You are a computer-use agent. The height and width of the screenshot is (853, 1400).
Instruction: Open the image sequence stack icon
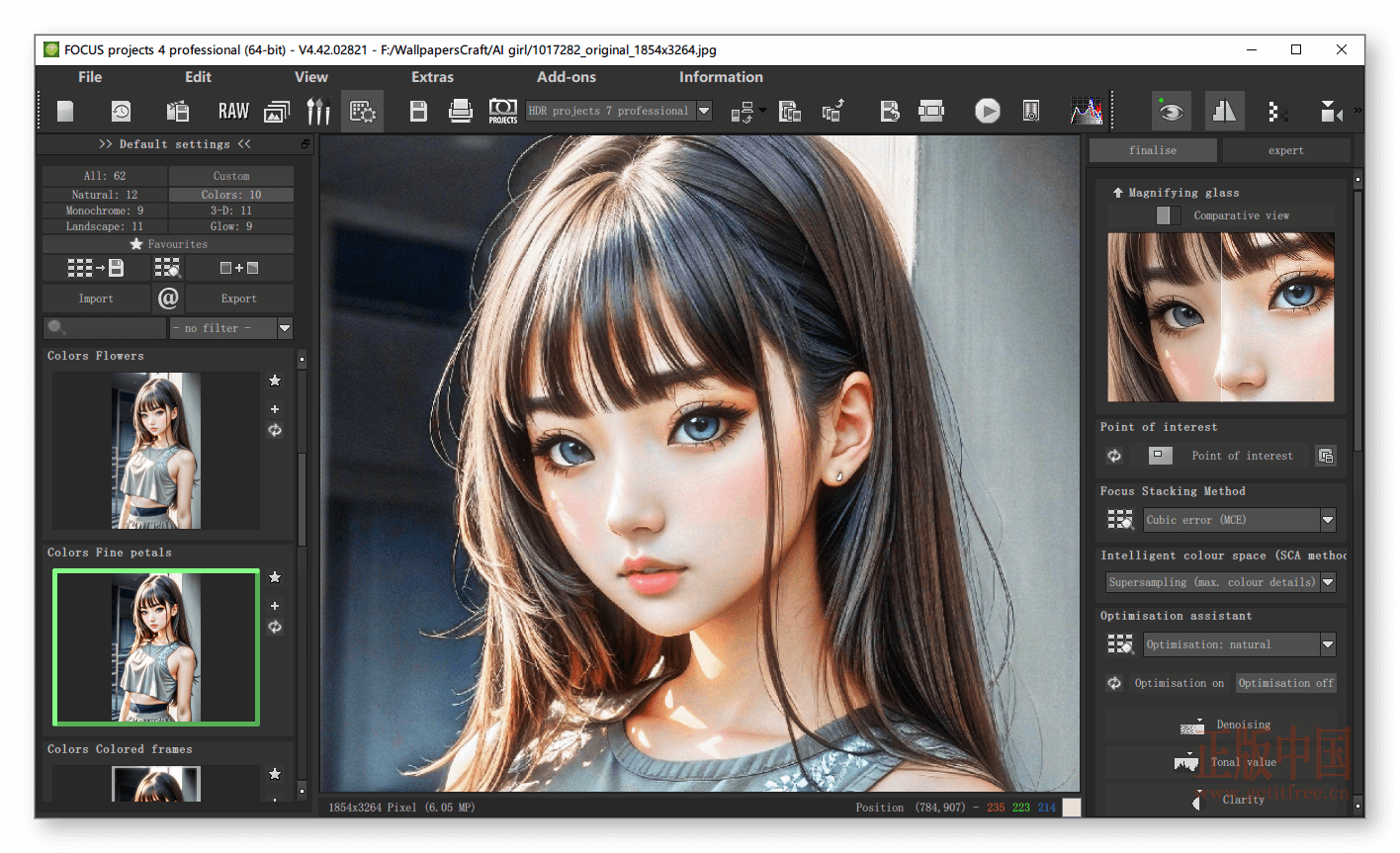(x=277, y=112)
